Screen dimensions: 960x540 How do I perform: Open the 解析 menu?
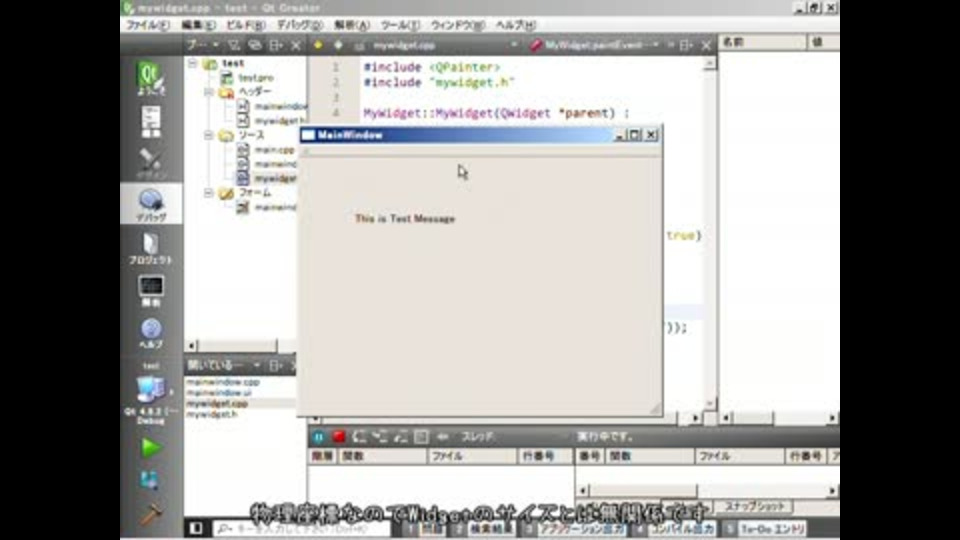click(352, 25)
